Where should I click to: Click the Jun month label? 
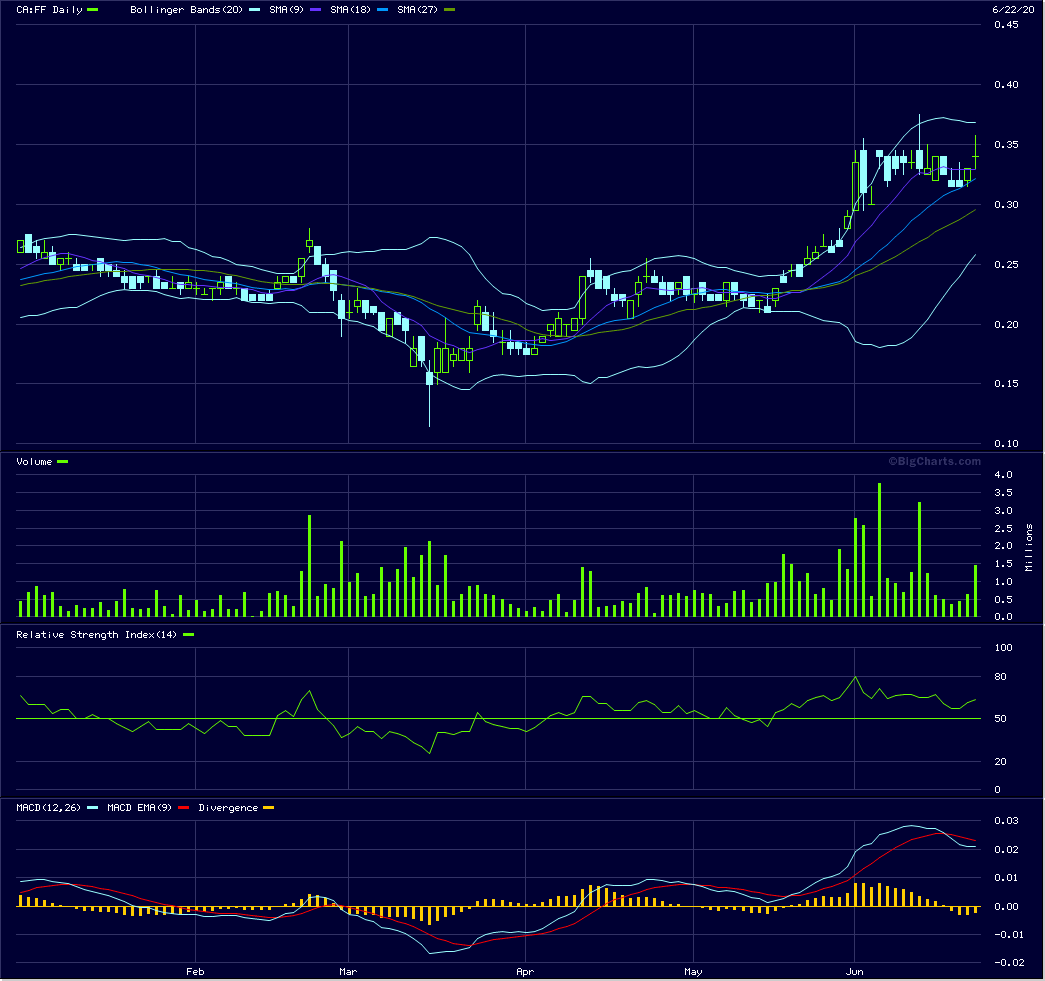[x=854, y=972]
